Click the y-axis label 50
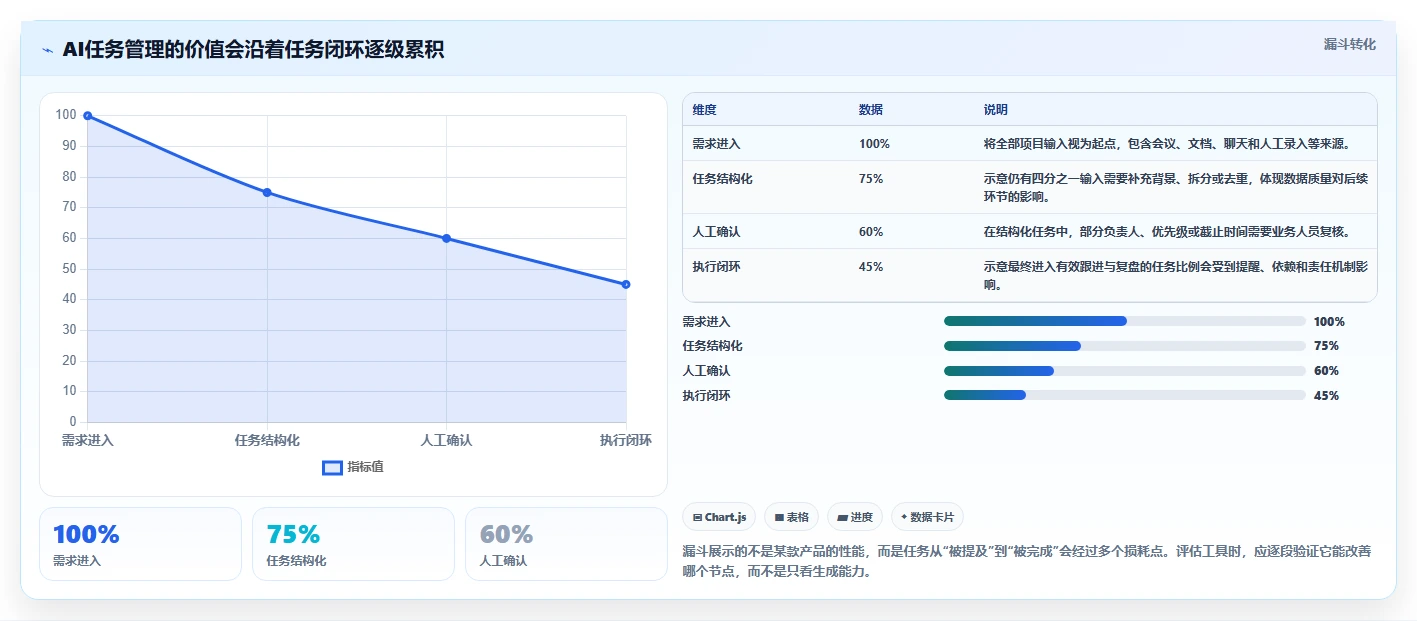This screenshot has width=1417, height=621. pyautogui.click(x=69, y=269)
